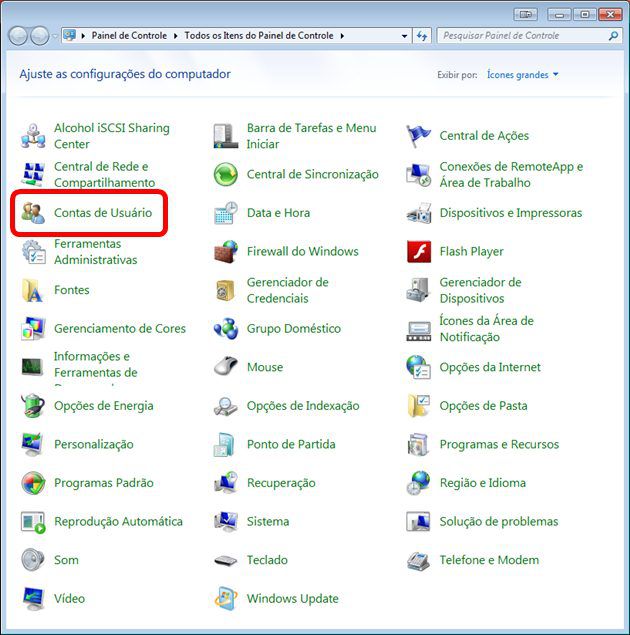Open the recent pages arrow beside navigation buttons
630x635 pixels.
tap(54, 36)
